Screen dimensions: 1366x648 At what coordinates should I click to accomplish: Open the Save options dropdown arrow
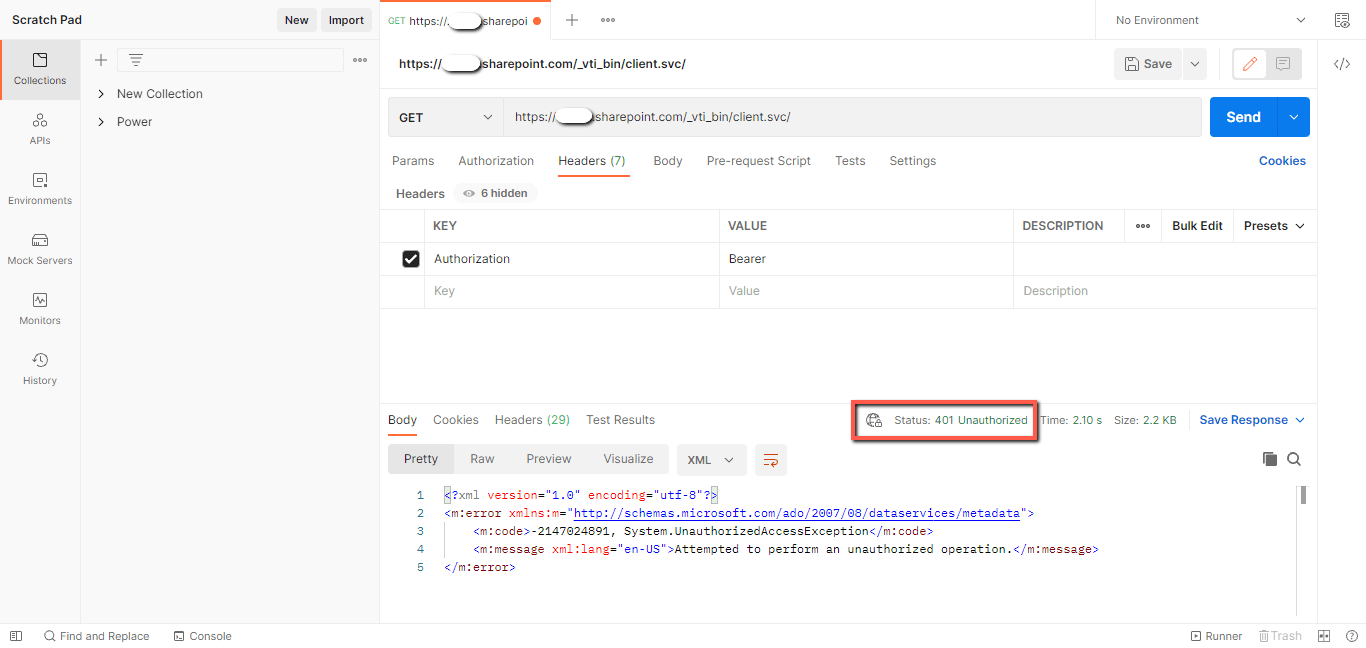pyautogui.click(x=1194, y=64)
